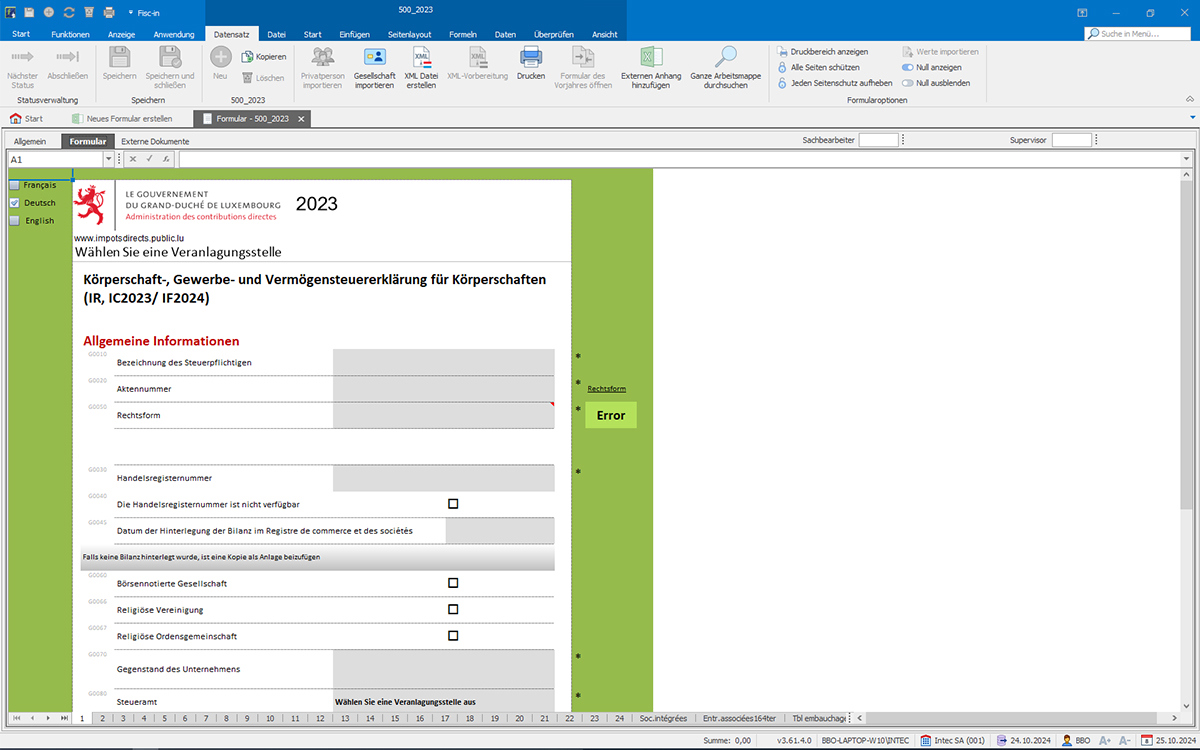Click the green Error button

pyautogui.click(x=610, y=415)
